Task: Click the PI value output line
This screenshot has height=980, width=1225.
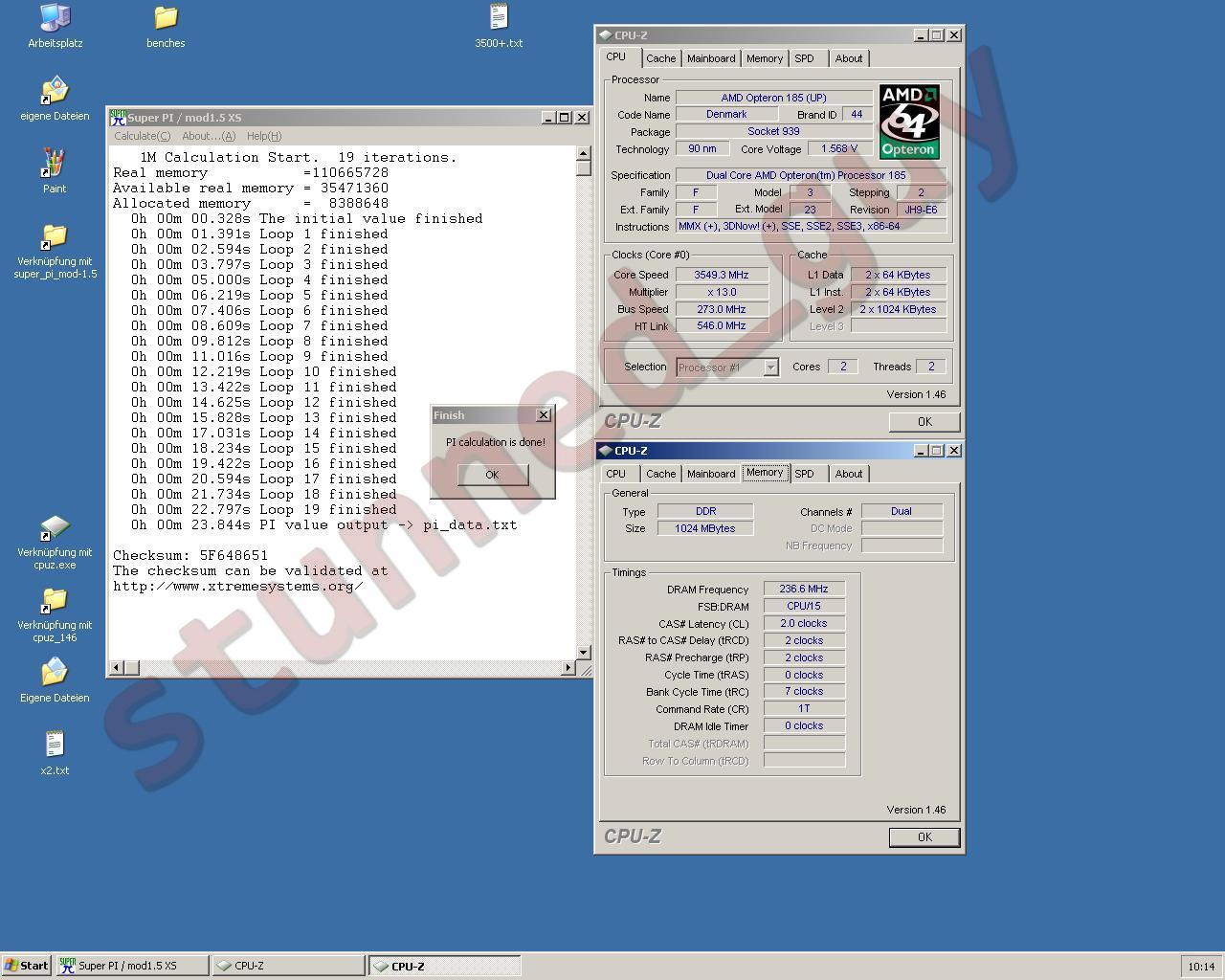Action: coord(324,524)
